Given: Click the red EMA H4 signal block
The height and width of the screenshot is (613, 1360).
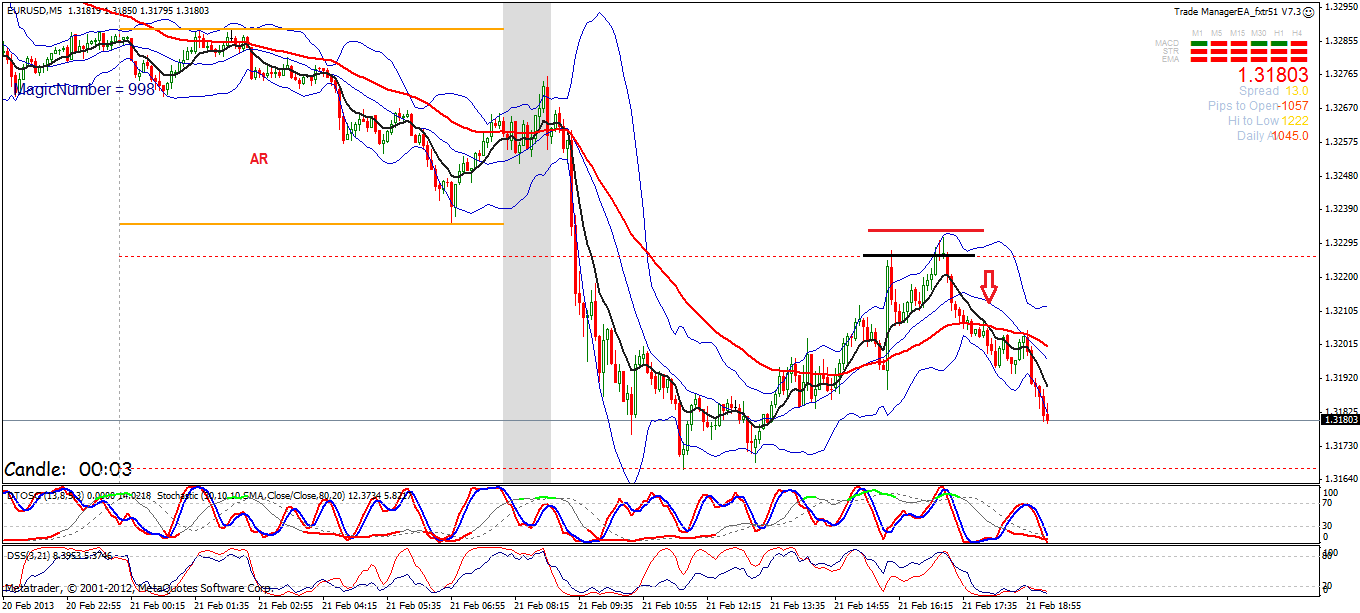Looking at the screenshot, I should pyautogui.click(x=1299, y=59).
